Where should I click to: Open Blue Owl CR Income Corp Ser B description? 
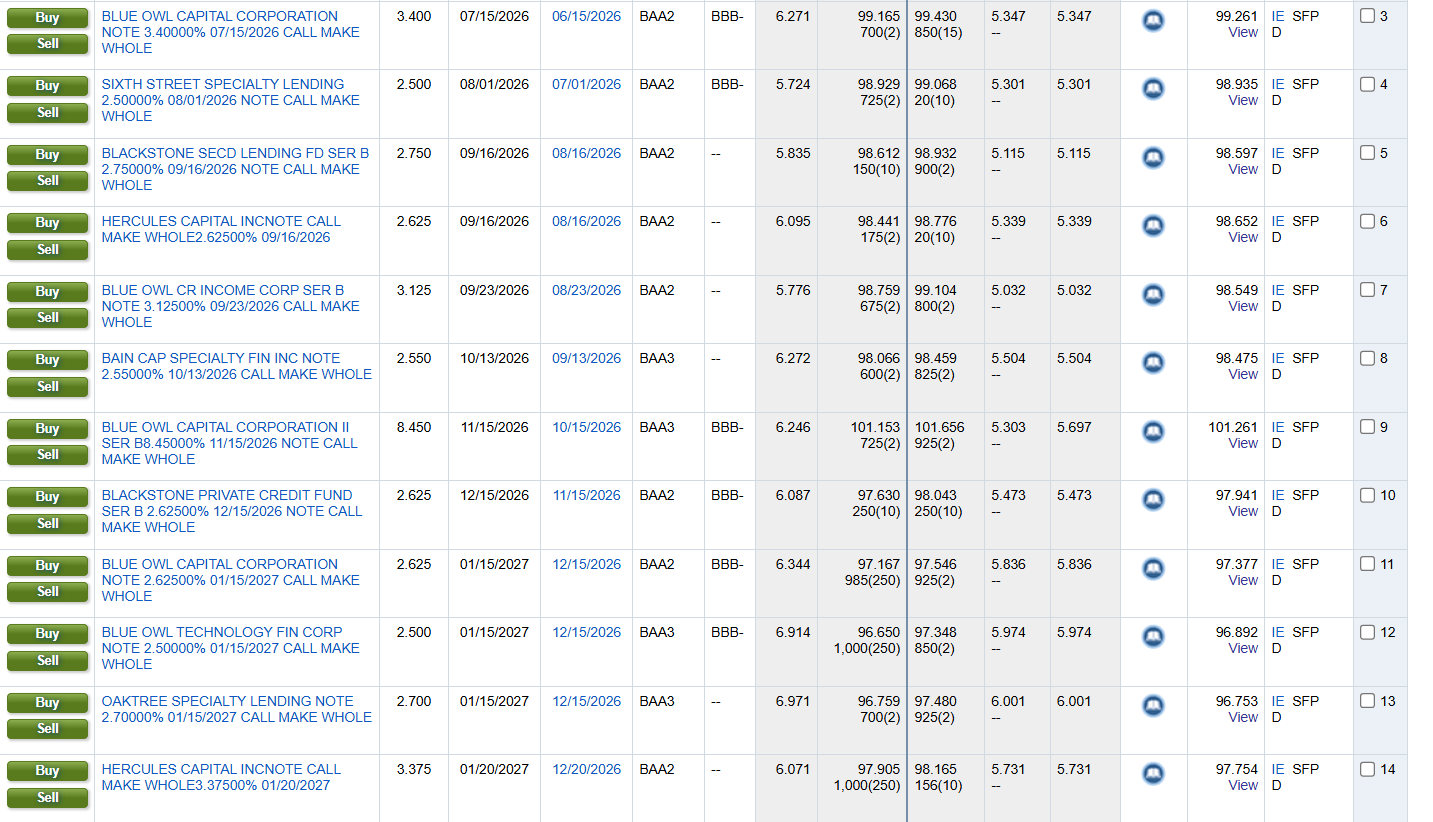(231, 306)
